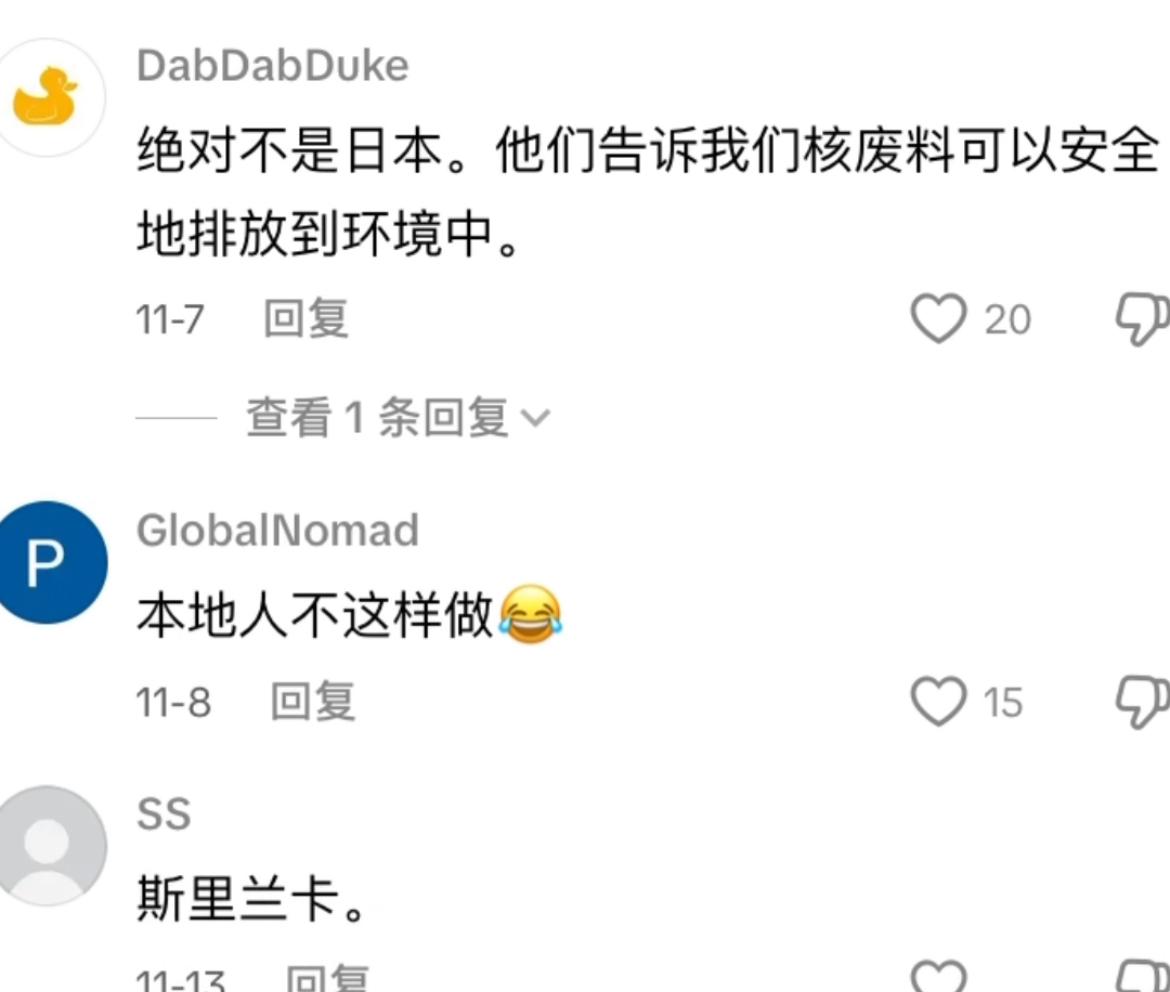The image size is (1170, 992).
Task: Reply to SS's comment via 回复
Action: tap(328, 979)
